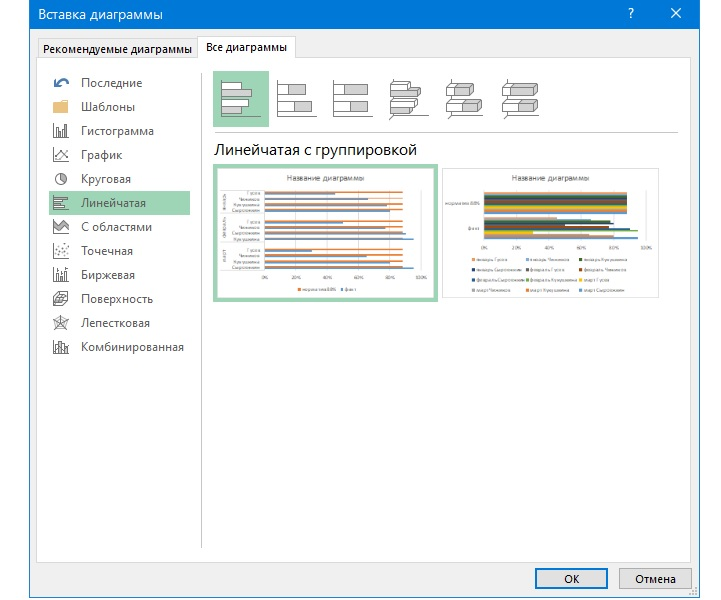Pick the 3-D 100% stacked bar icon

(519, 98)
